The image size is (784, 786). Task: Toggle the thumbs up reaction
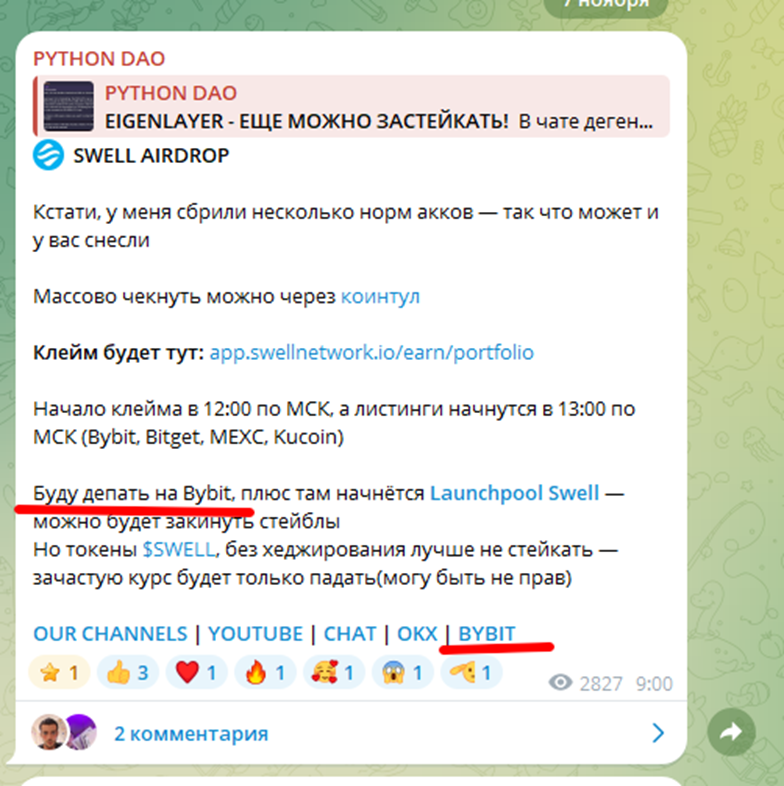(x=127, y=672)
